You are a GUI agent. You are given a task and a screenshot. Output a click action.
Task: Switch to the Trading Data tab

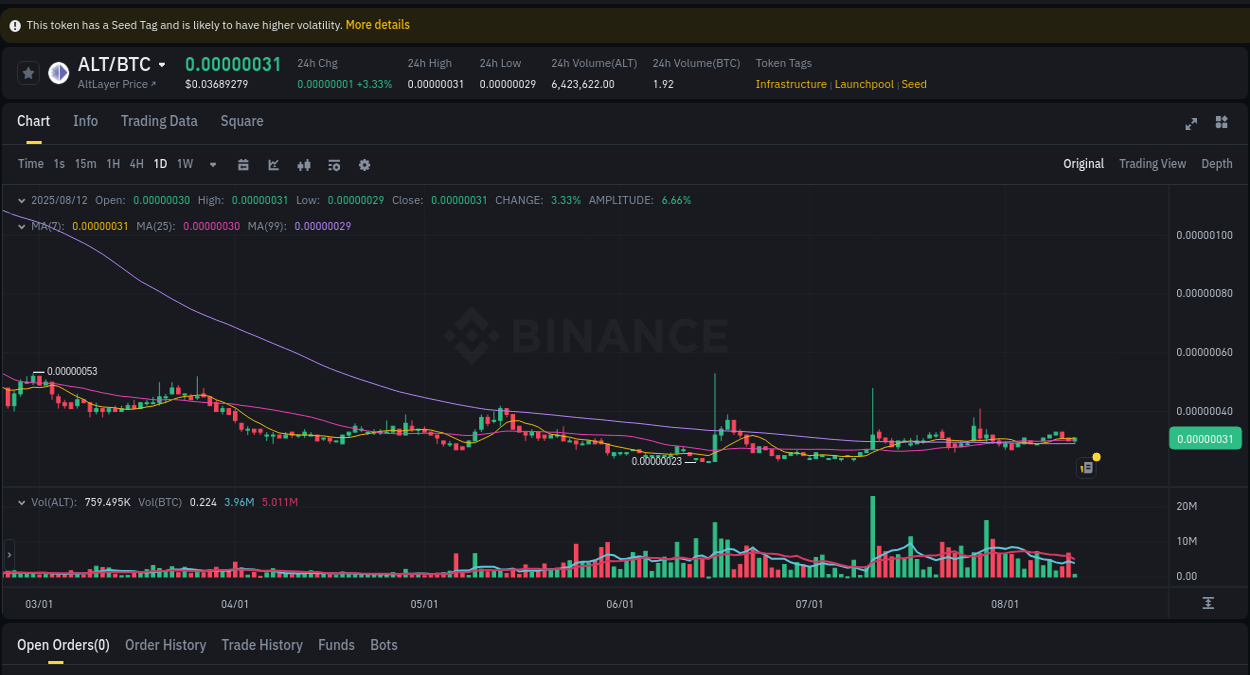point(159,121)
